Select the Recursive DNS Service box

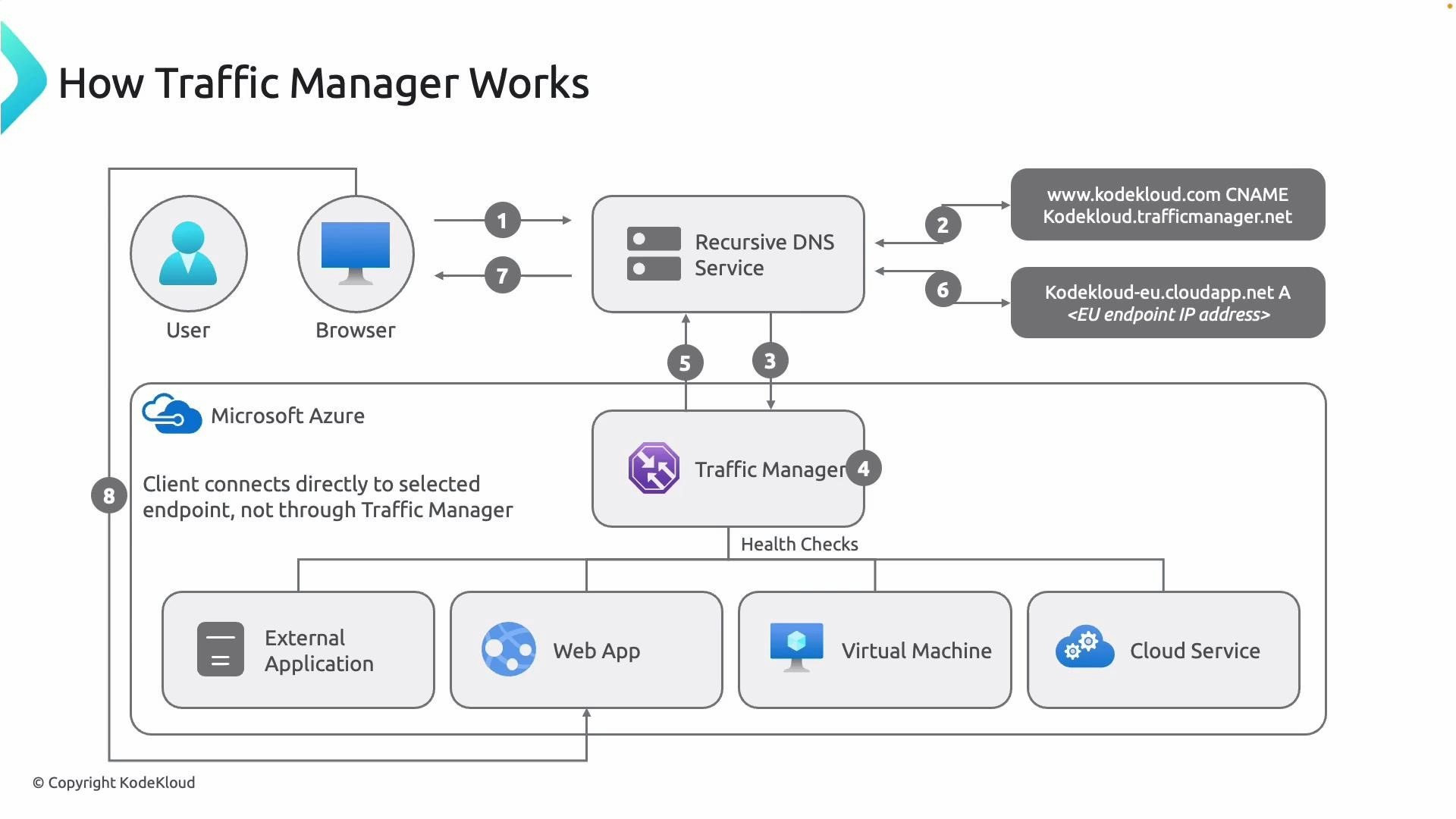[727, 253]
